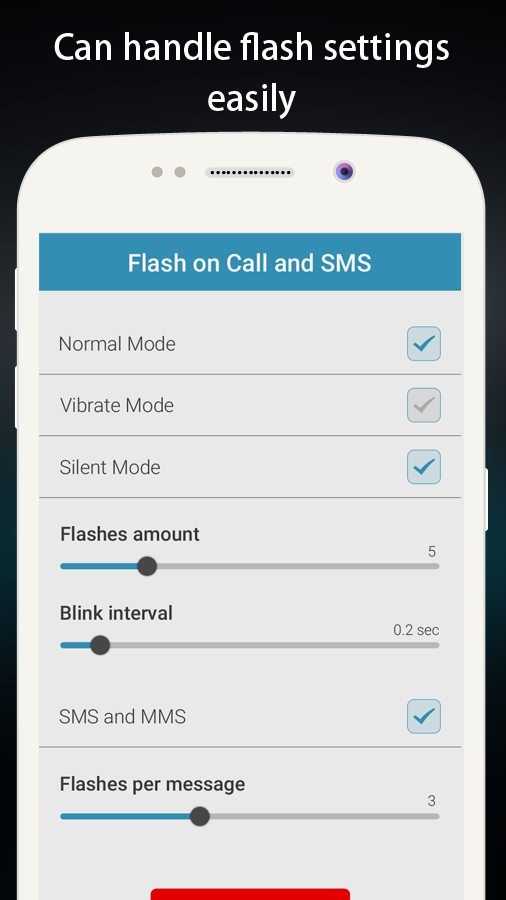This screenshot has width=506, height=900.
Task: Tap the Vibrate Mode row label
Action: coord(117,405)
